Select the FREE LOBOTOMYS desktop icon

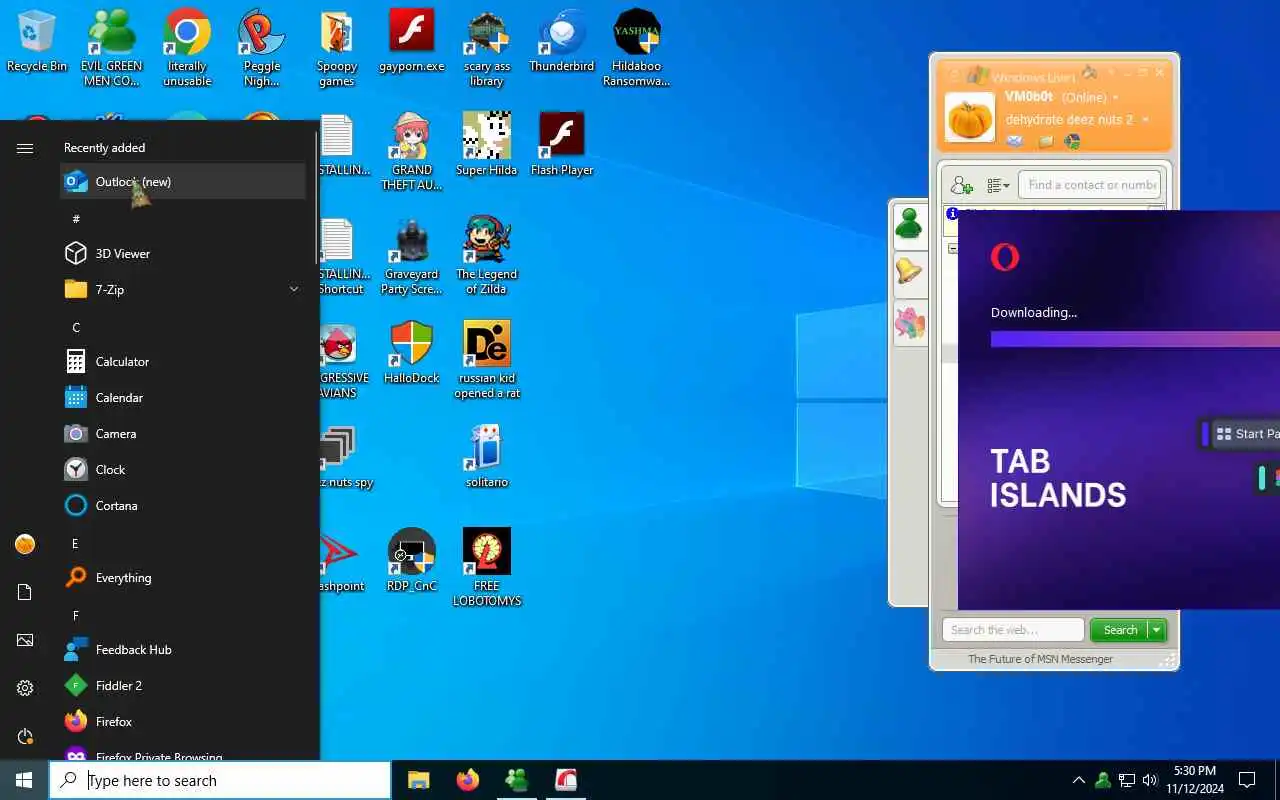(487, 568)
